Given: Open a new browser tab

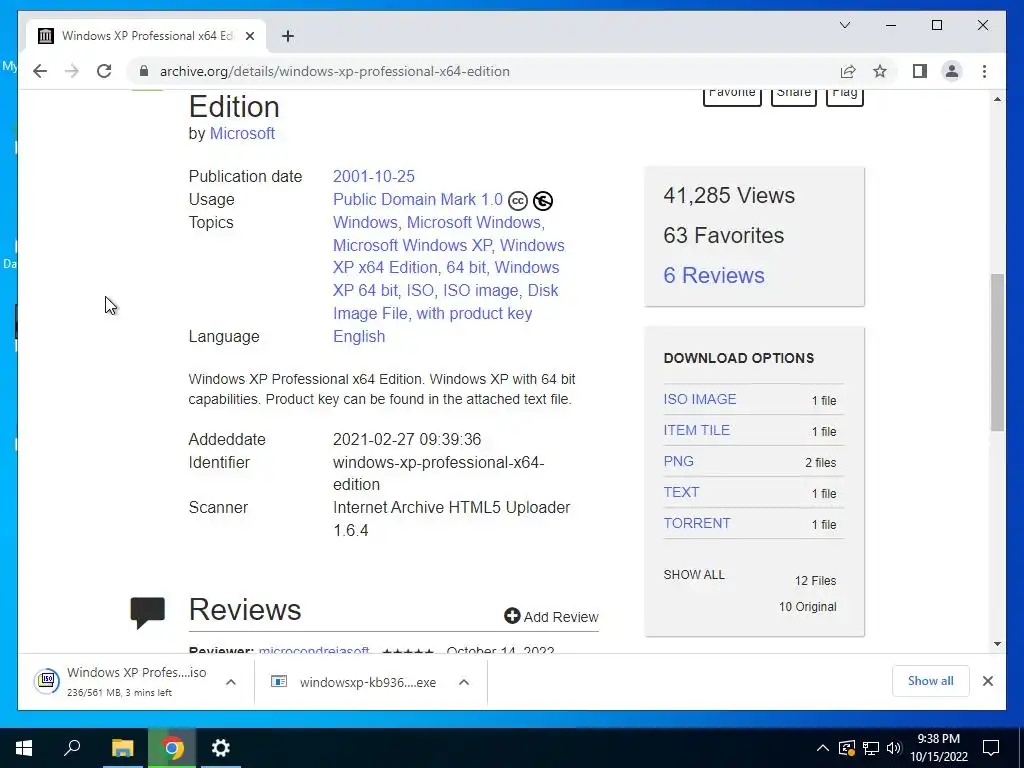Looking at the screenshot, I should [288, 36].
